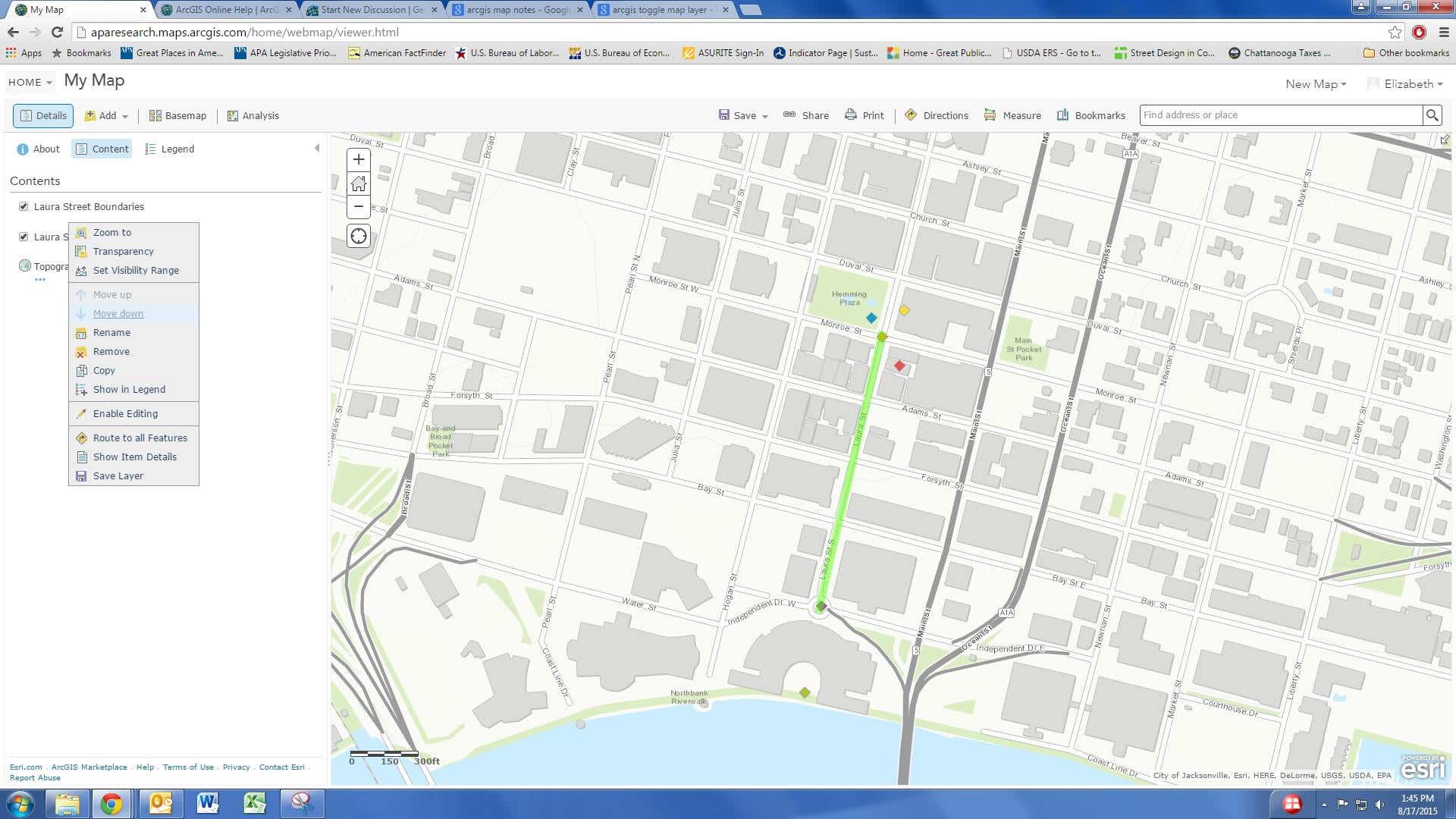Open Windows Start menu

20,804
